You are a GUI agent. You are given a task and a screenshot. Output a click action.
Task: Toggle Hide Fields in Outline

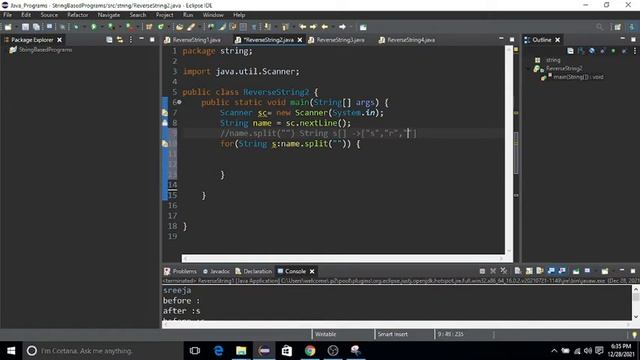tap(591, 51)
